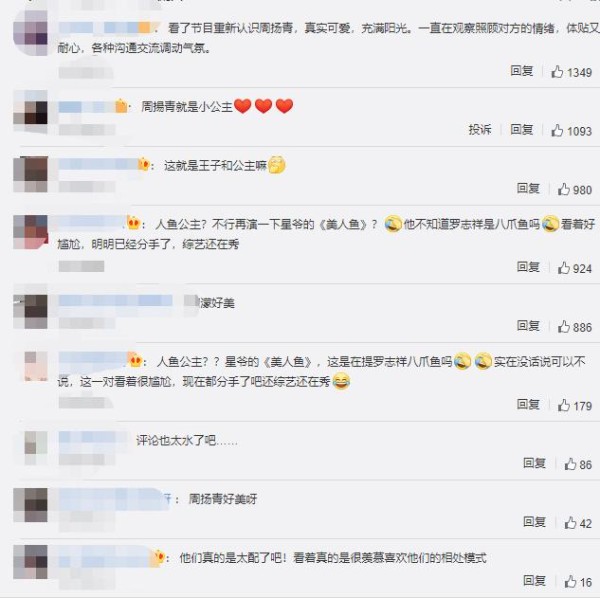
Task: Click thumbs-up icon next to 1093
Action: click(557, 130)
